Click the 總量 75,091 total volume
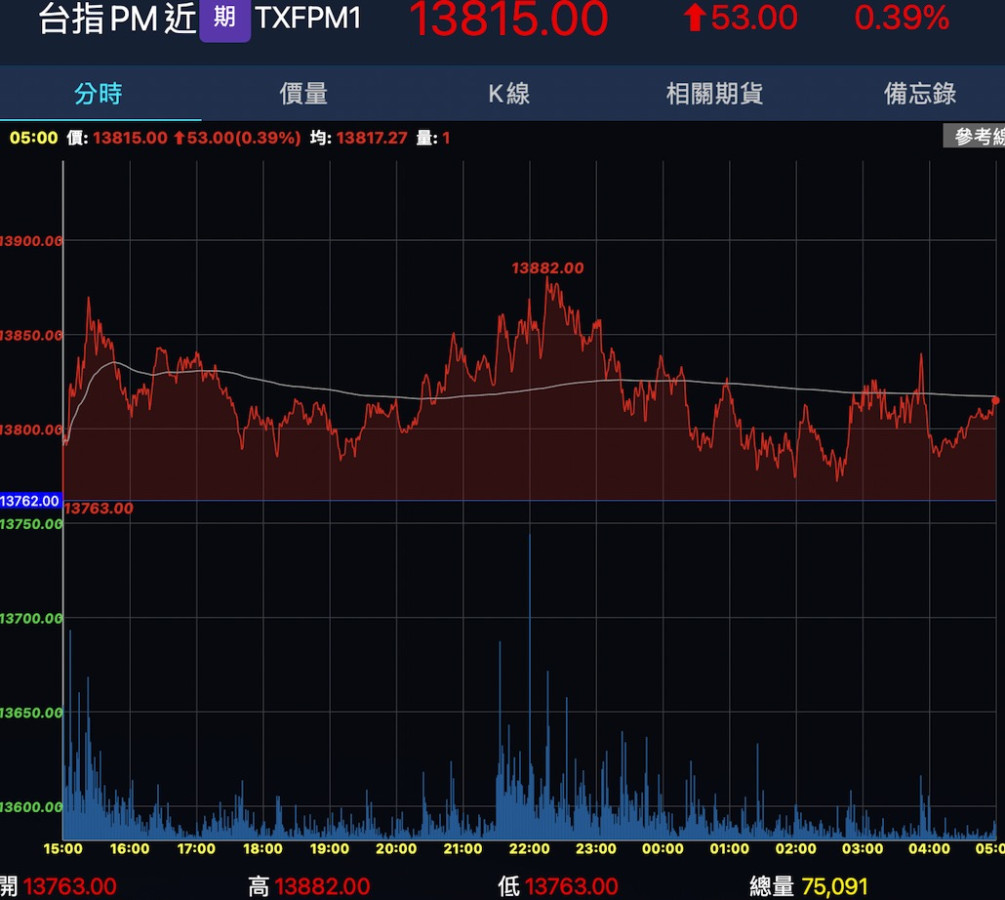This screenshot has height=900, width=1005. [x=809, y=886]
